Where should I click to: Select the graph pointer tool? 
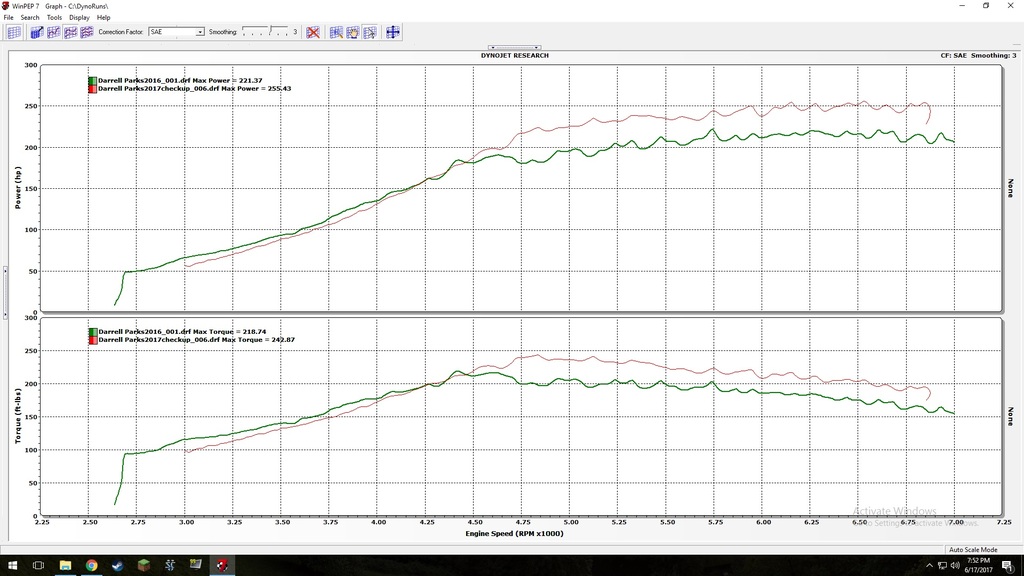[371, 31]
